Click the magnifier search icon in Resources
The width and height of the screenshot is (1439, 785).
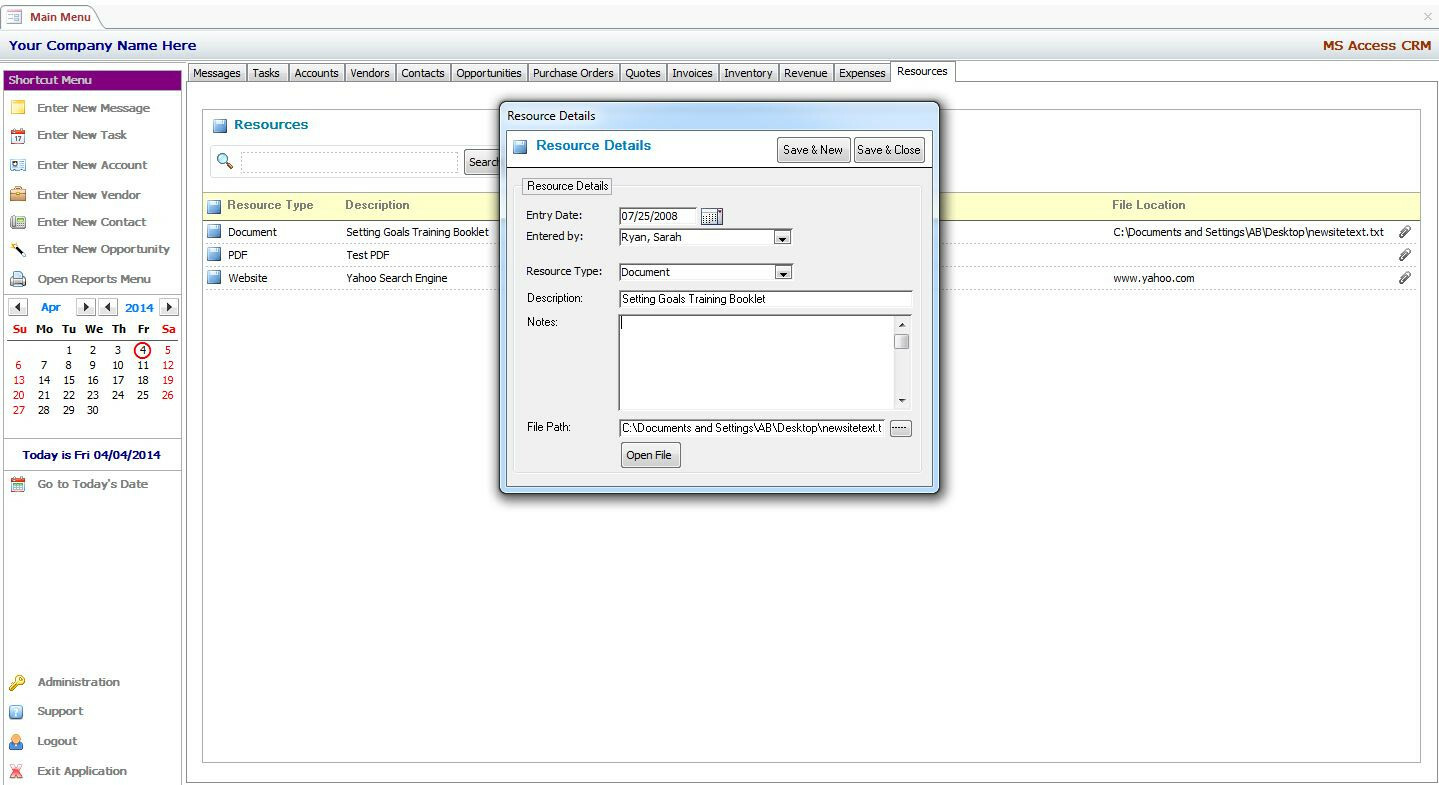click(x=225, y=161)
